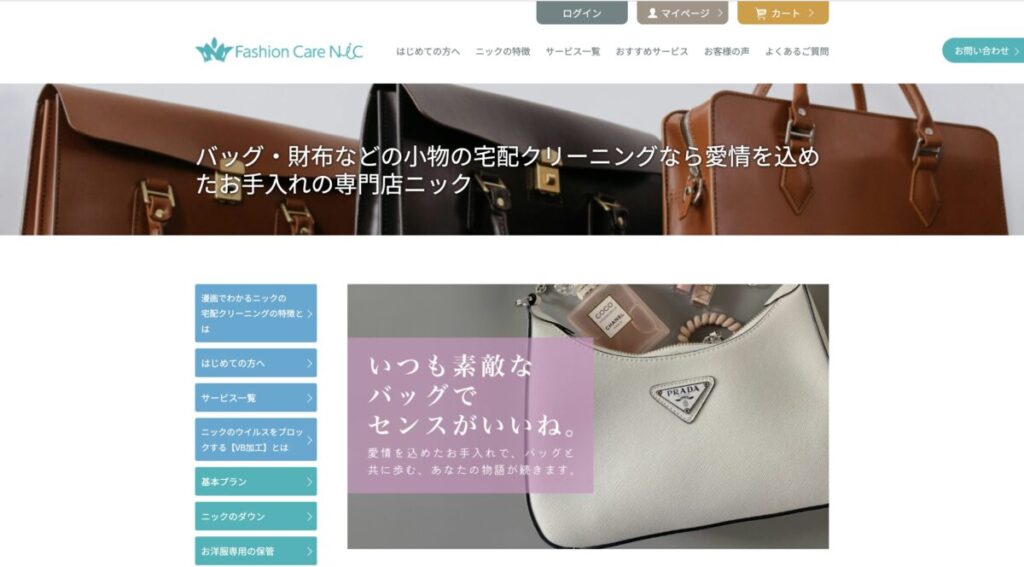This screenshot has height=567, width=1024.
Task: Open よくあるご質問 link
Action: [797, 52]
